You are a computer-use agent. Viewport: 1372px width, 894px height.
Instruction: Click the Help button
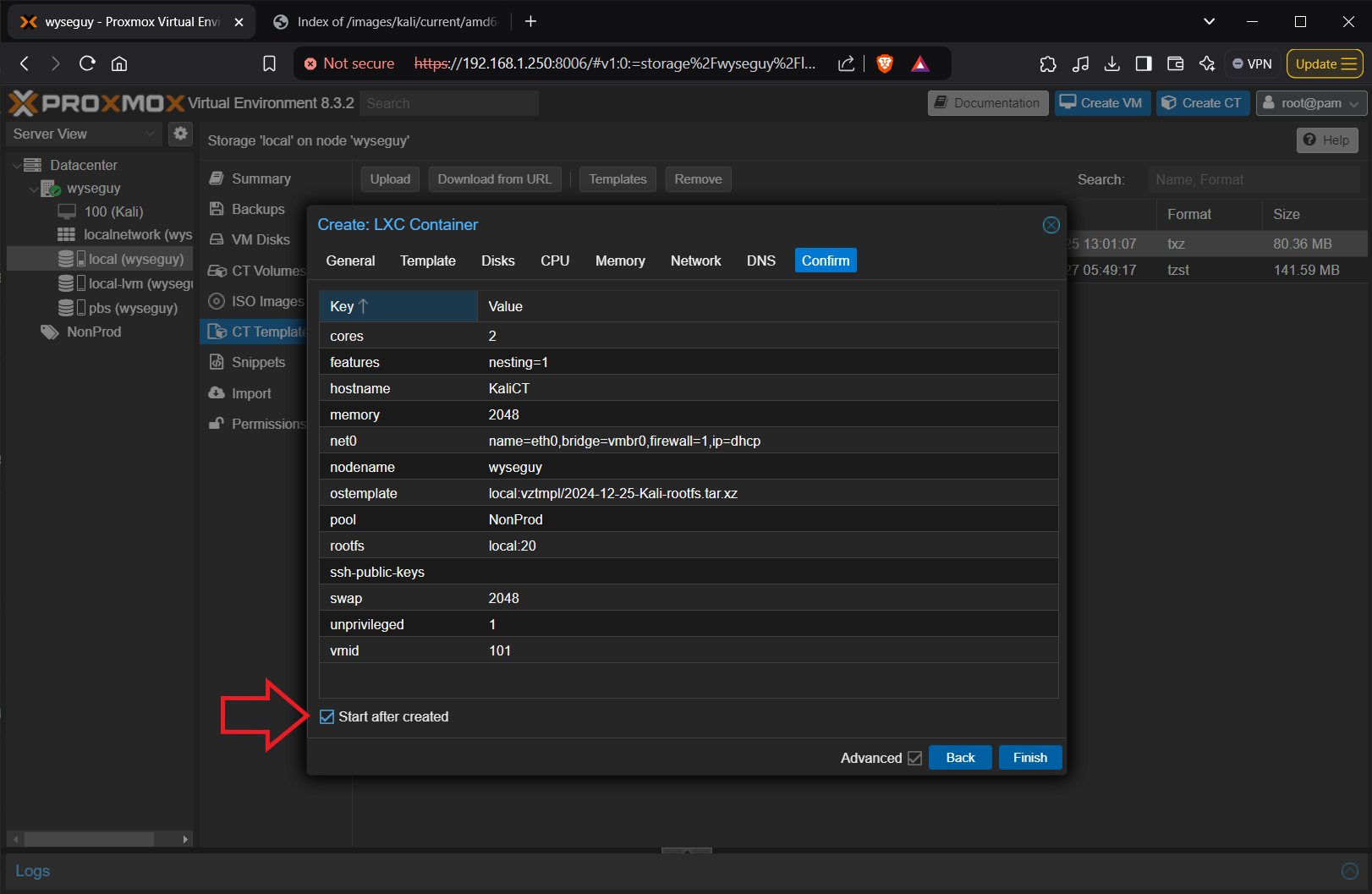pyautogui.click(x=1327, y=140)
